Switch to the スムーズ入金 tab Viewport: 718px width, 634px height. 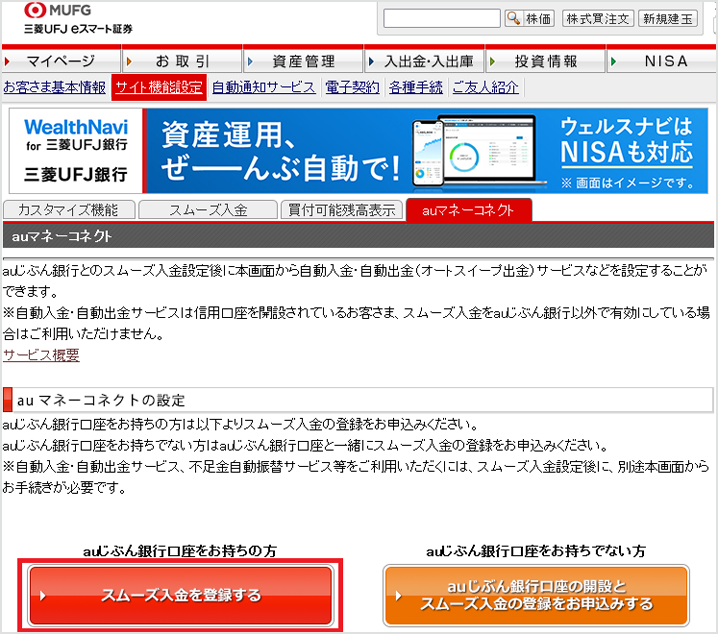(x=207, y=210)
